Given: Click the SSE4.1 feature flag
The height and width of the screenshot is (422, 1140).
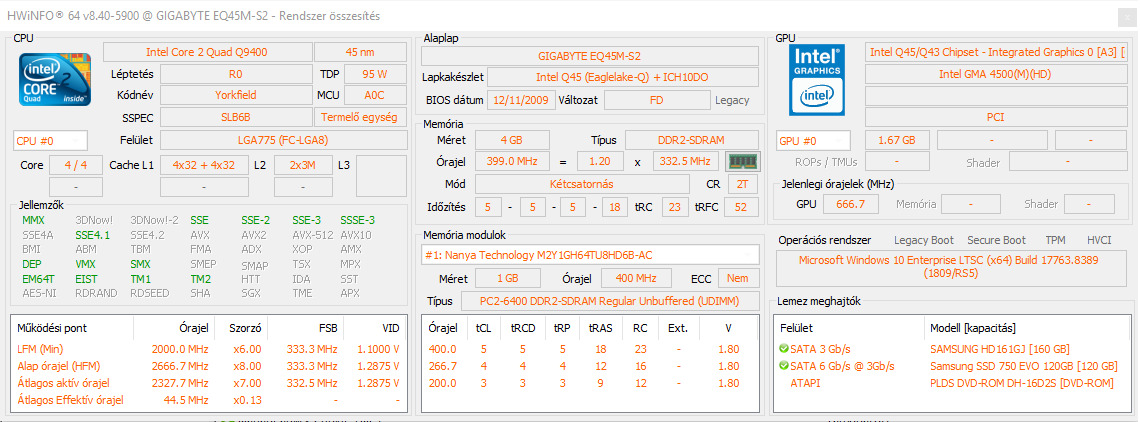Looking at the screenshot, I should (x=92, y=235).
